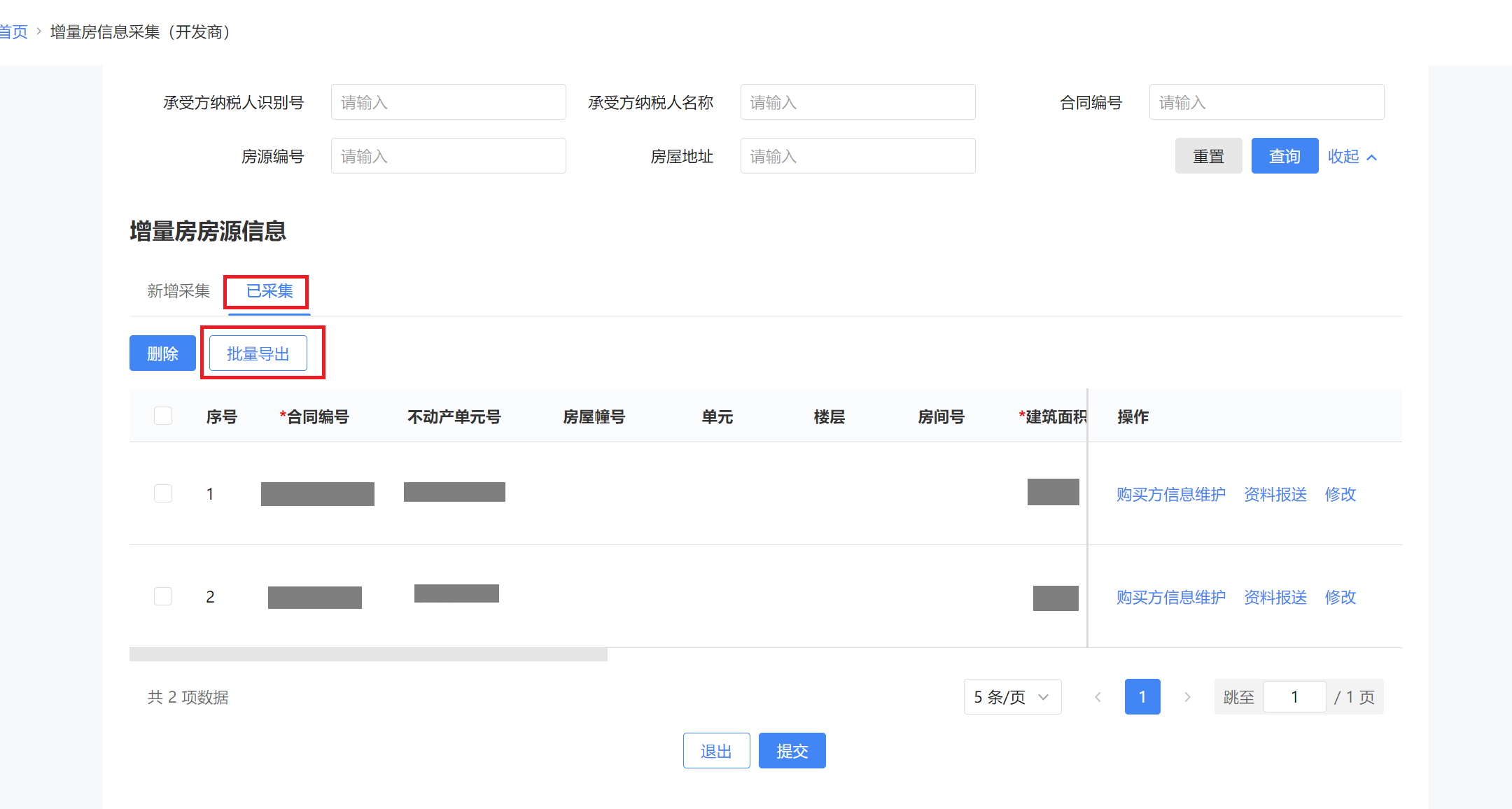Image resolution: width=1512 pixels, height=809 pixels.
Task: Open 购买方信息维护 for row 1
Action: tap(1170, 495)
